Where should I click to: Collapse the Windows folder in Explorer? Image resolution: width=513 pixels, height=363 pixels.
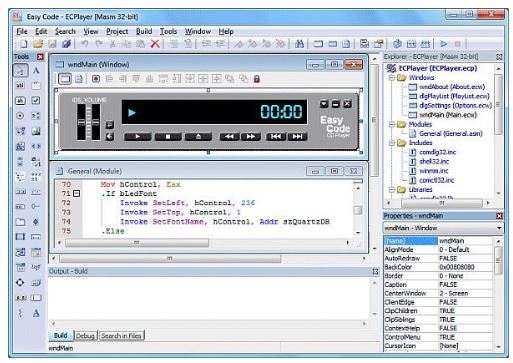pyautogui.click(x=392, y=78)
